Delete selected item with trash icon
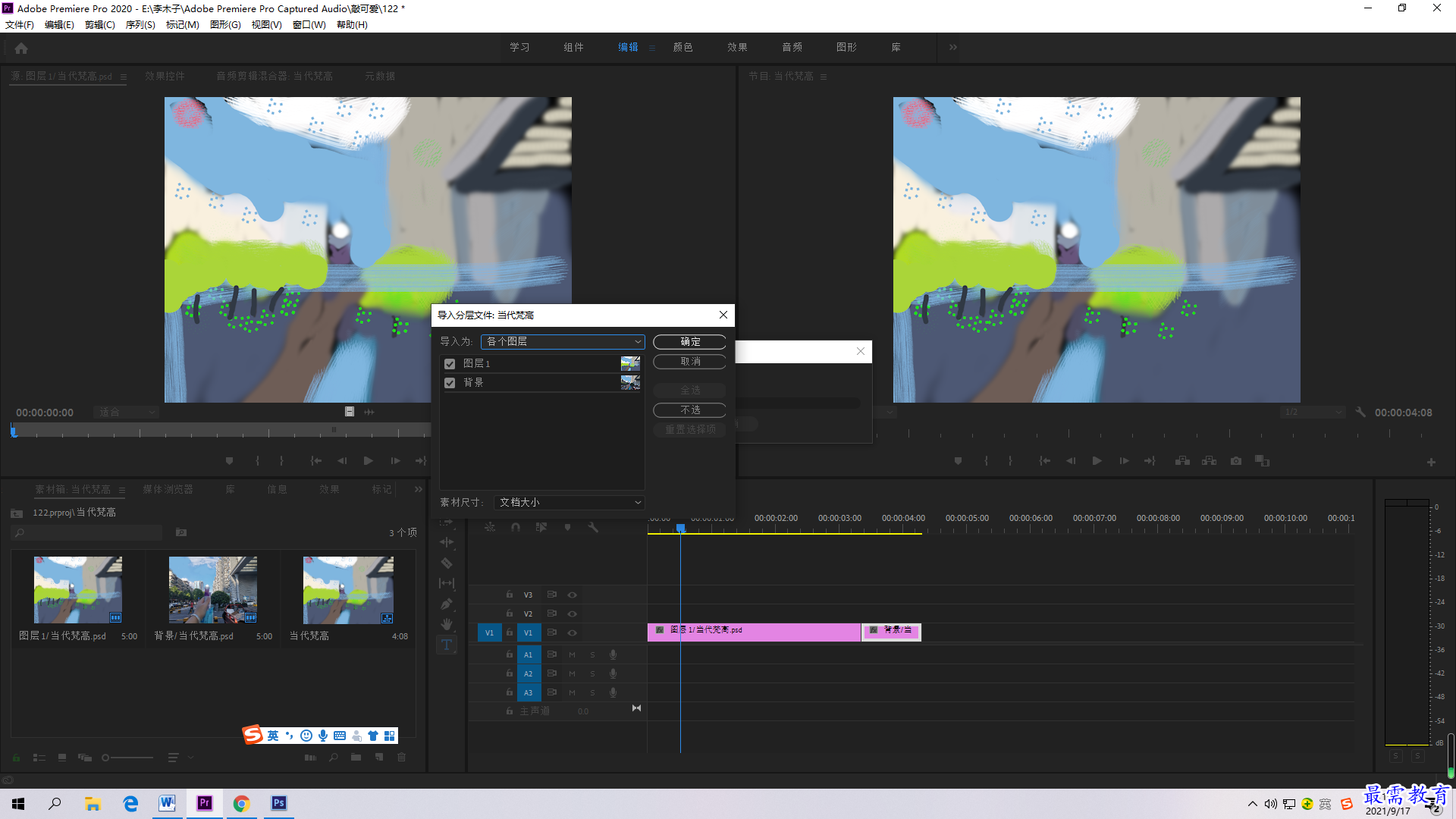The image size is (1456, 819). pyautogui.click(x=402, y=758)
